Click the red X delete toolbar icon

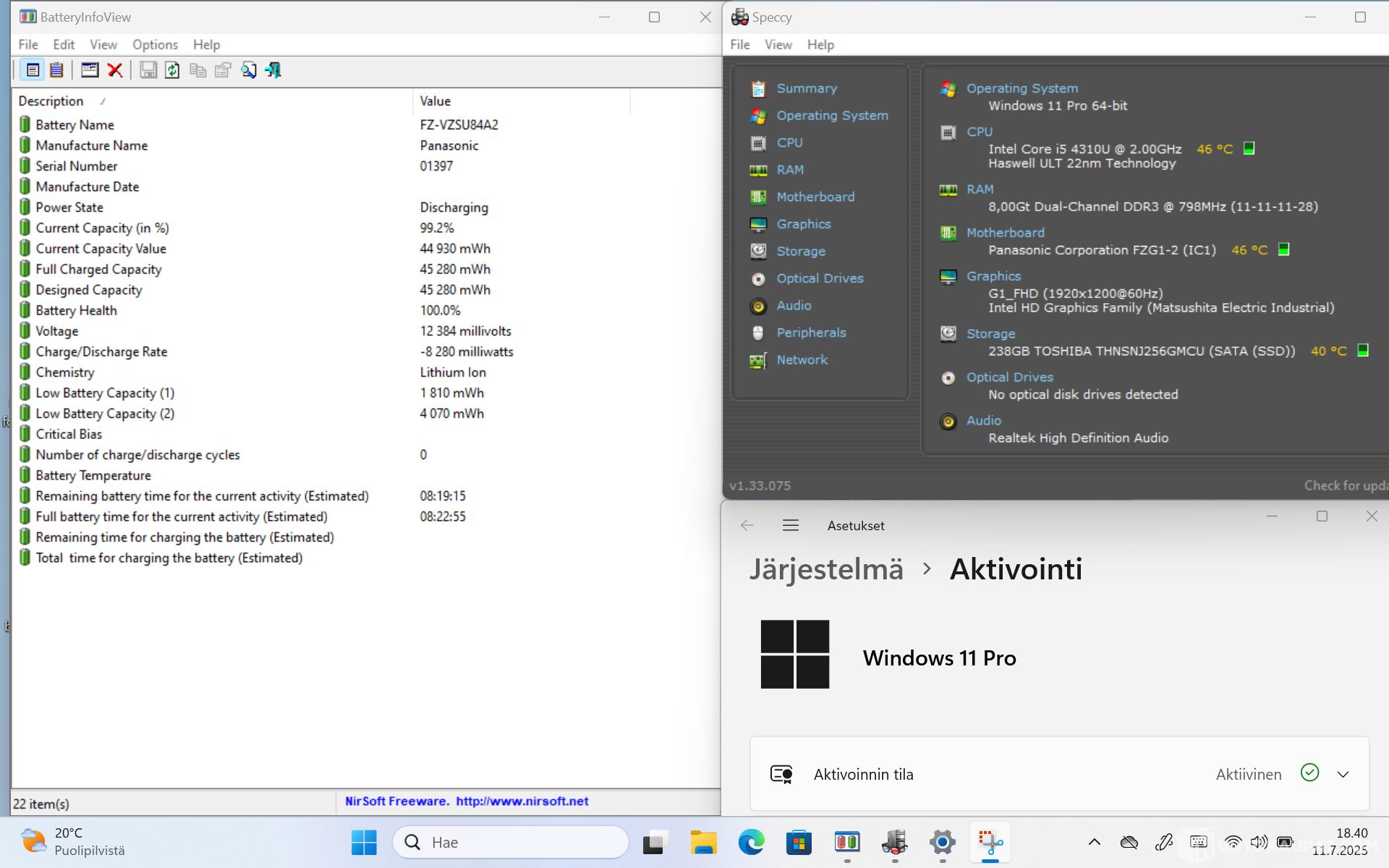[x=114, y=70]
